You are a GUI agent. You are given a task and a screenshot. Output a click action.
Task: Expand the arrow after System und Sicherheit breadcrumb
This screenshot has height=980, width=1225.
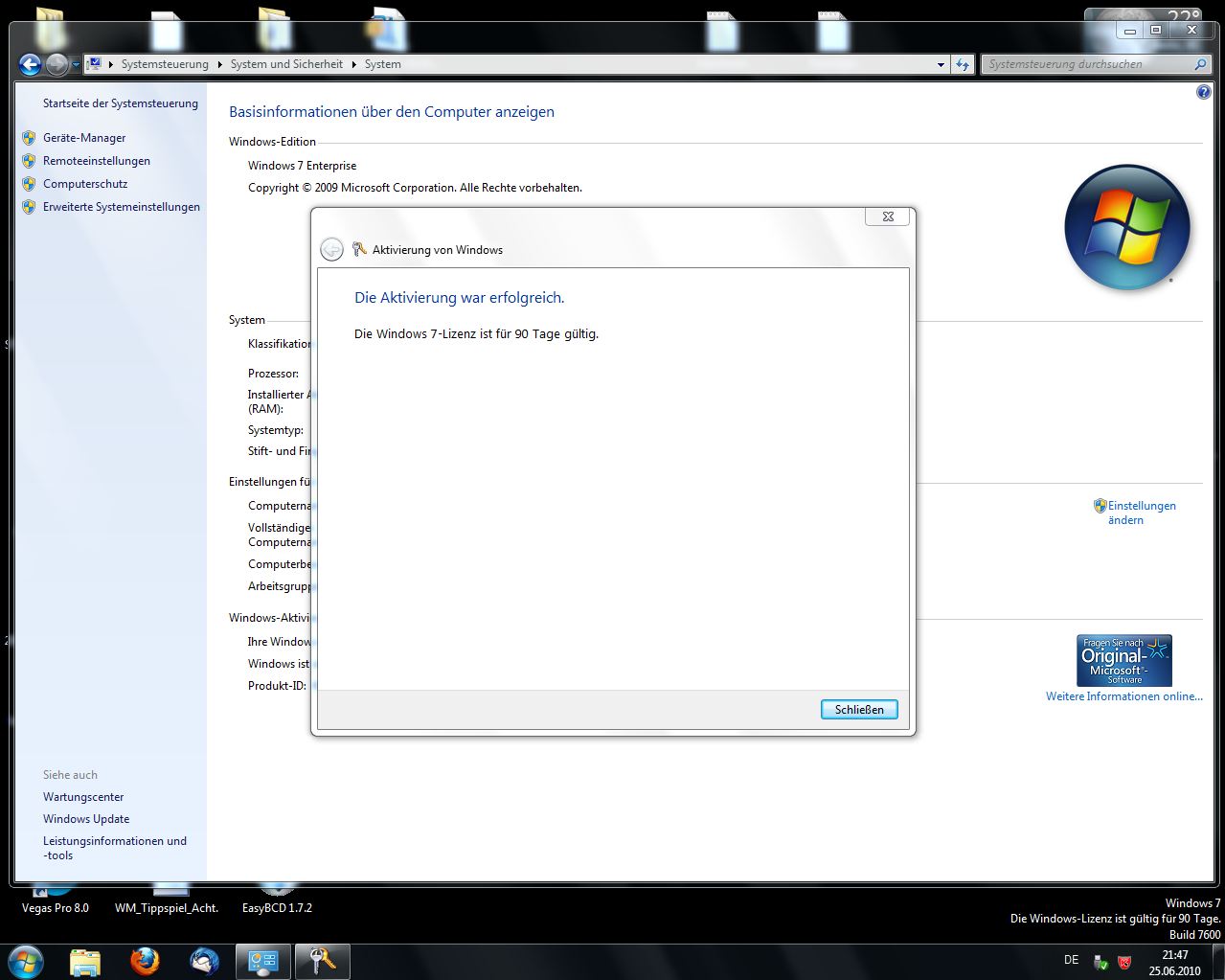point(353,64)
